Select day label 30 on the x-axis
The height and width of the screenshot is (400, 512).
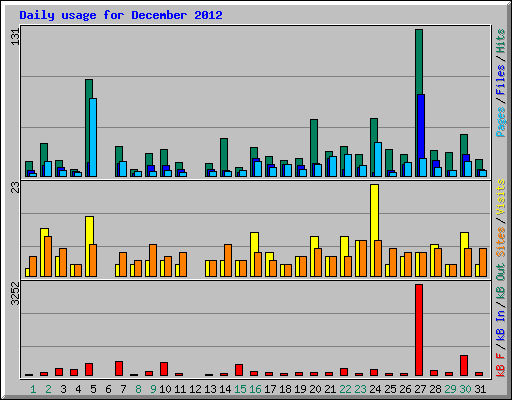pyautogui.click(x=465, y=389)
